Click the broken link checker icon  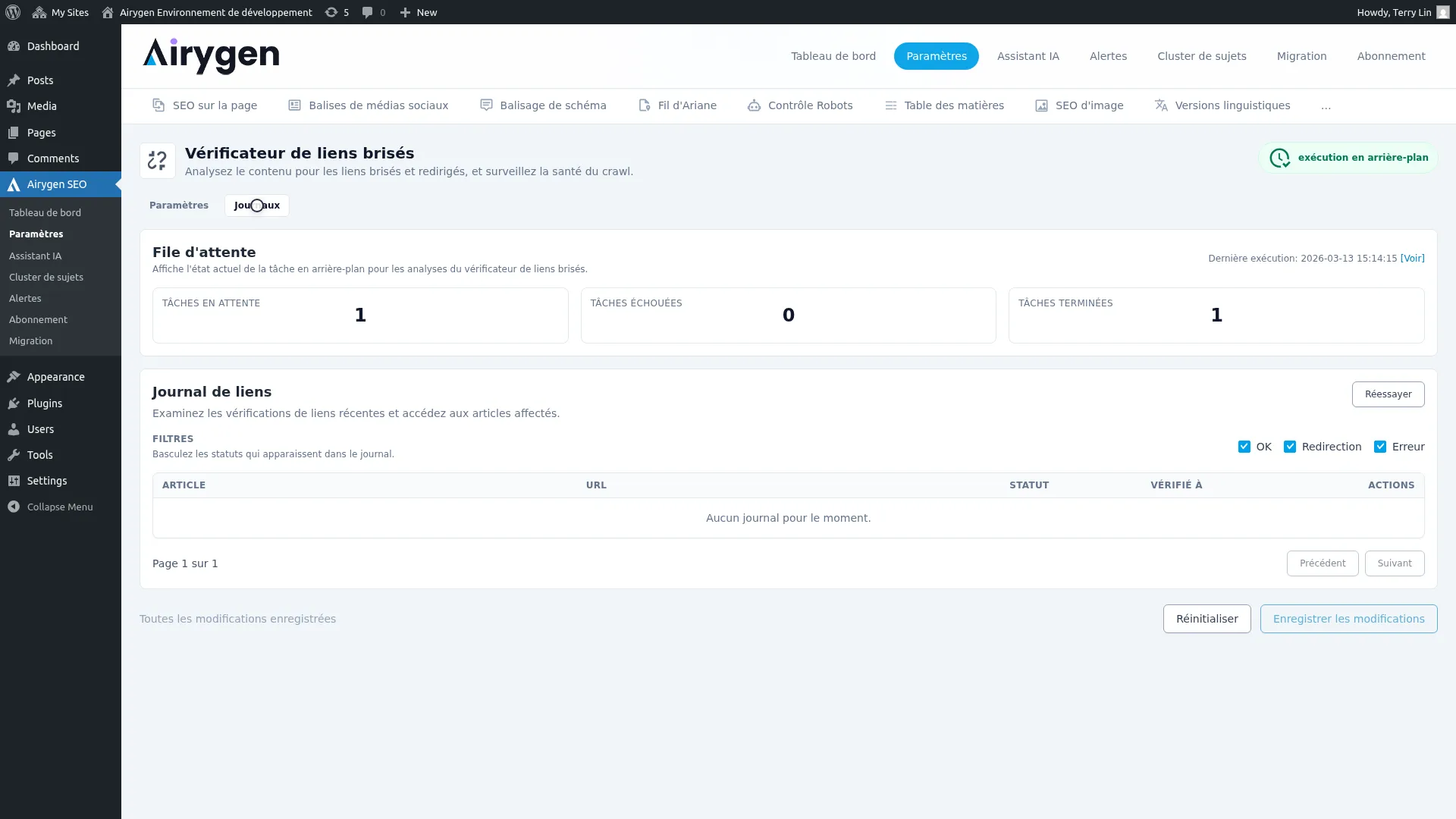click(x=158, y=161)
